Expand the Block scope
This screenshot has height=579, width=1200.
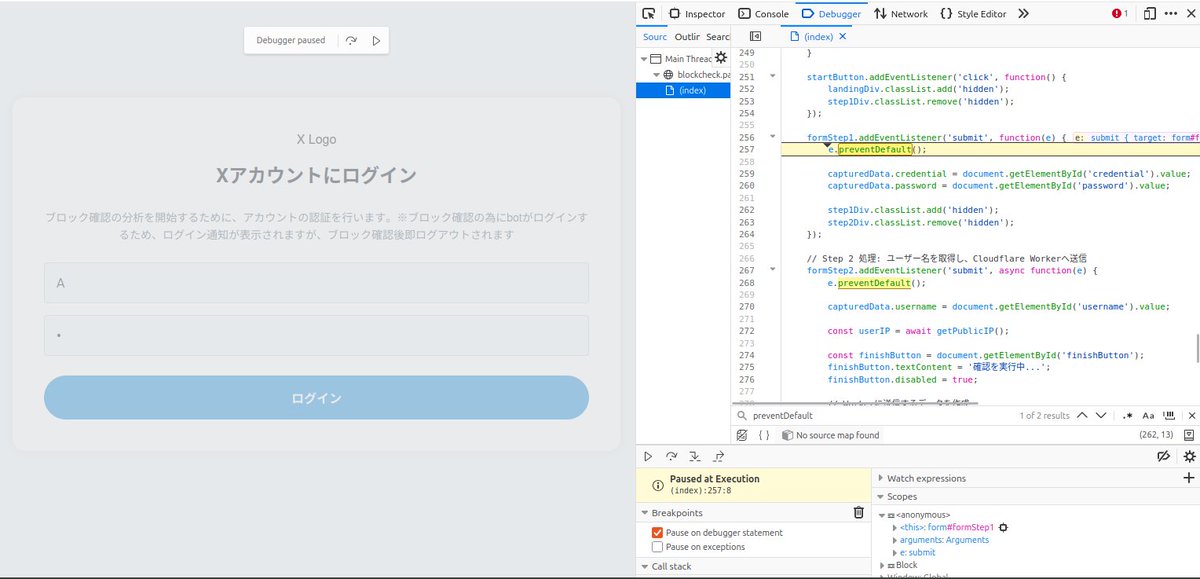[x=883, y=565]
